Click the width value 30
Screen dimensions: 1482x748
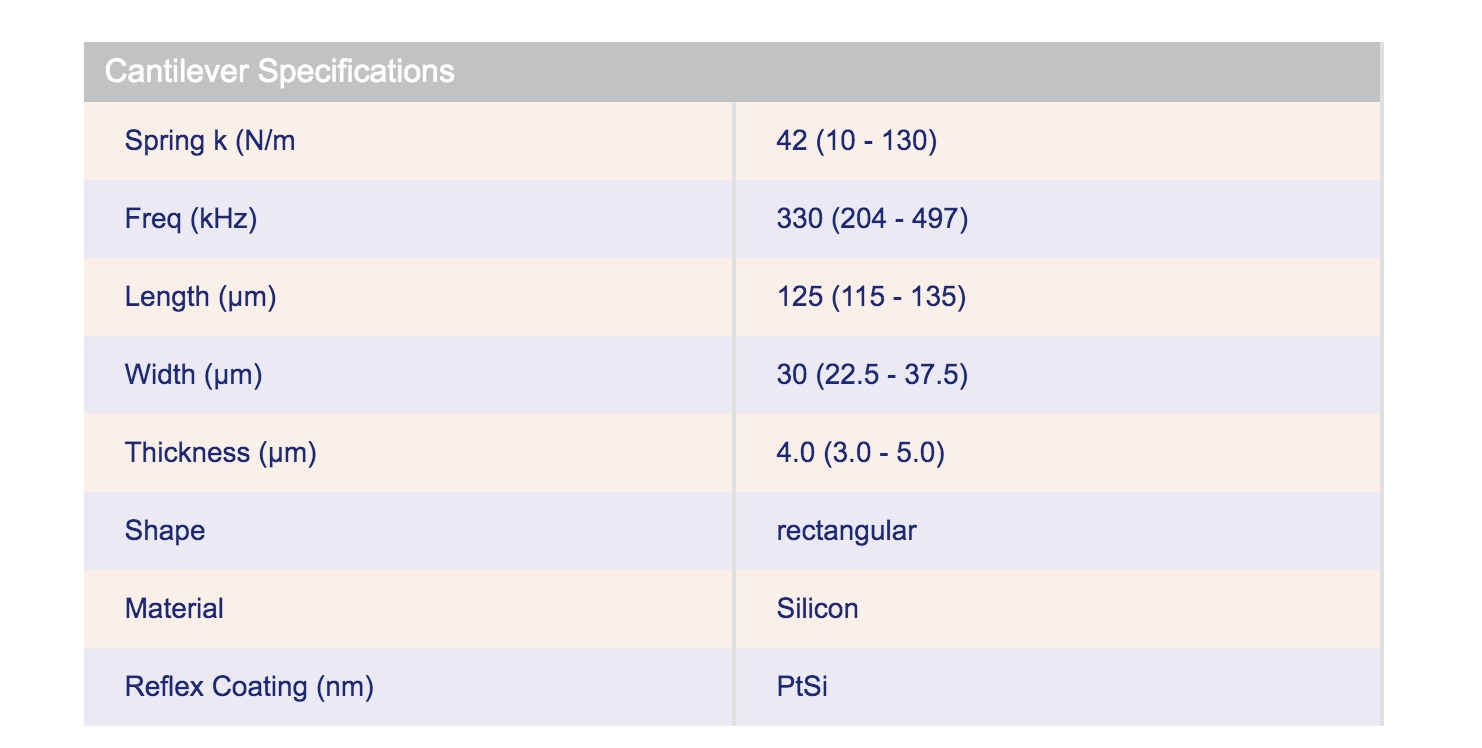(x=791, y=375)
